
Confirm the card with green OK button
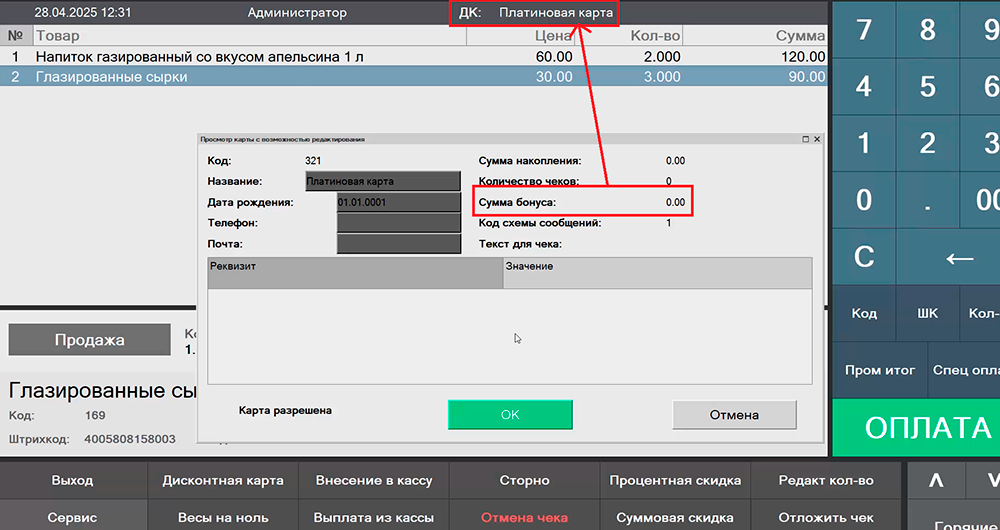pyautogui.click(x=510, y=414)
